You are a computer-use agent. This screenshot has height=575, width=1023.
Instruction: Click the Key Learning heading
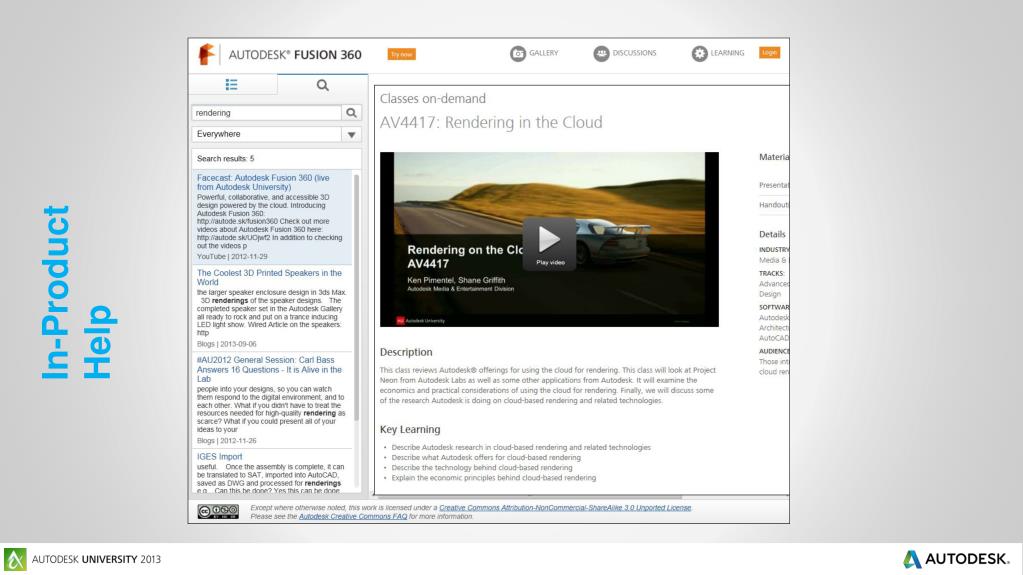click(x=410, y=429)
